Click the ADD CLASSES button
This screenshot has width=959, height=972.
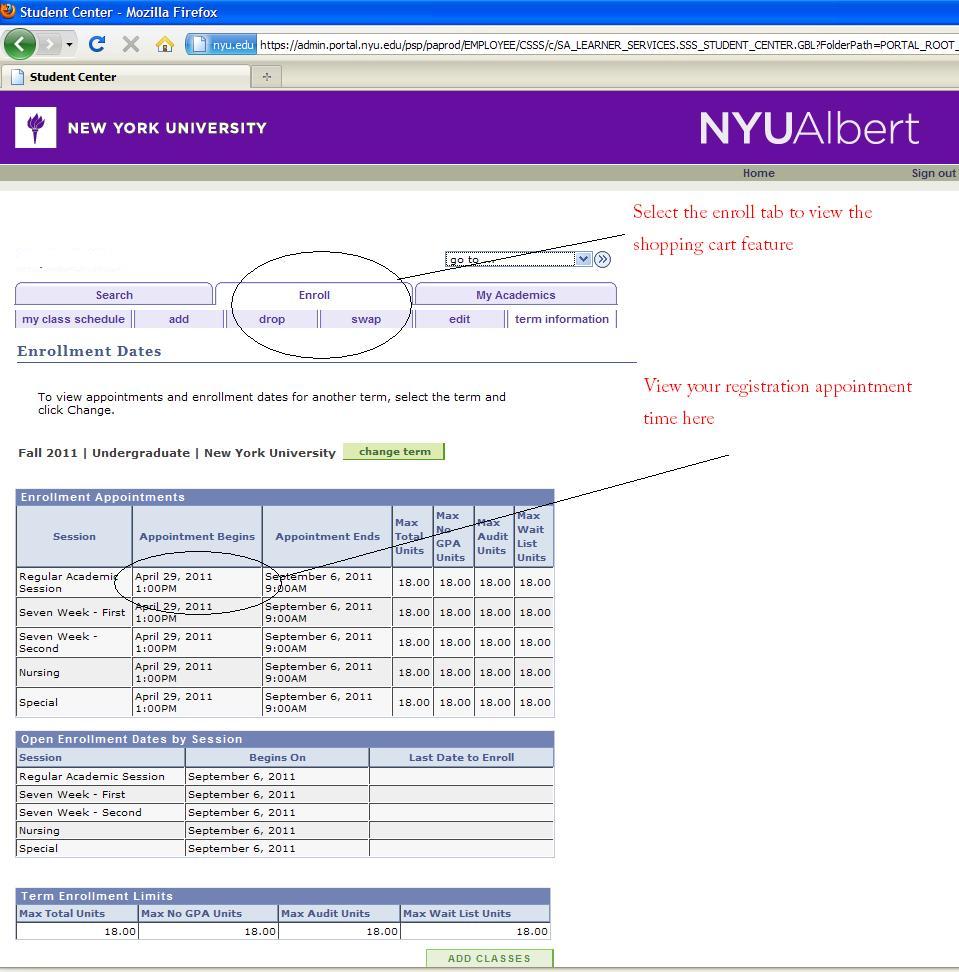coord(489,958)
